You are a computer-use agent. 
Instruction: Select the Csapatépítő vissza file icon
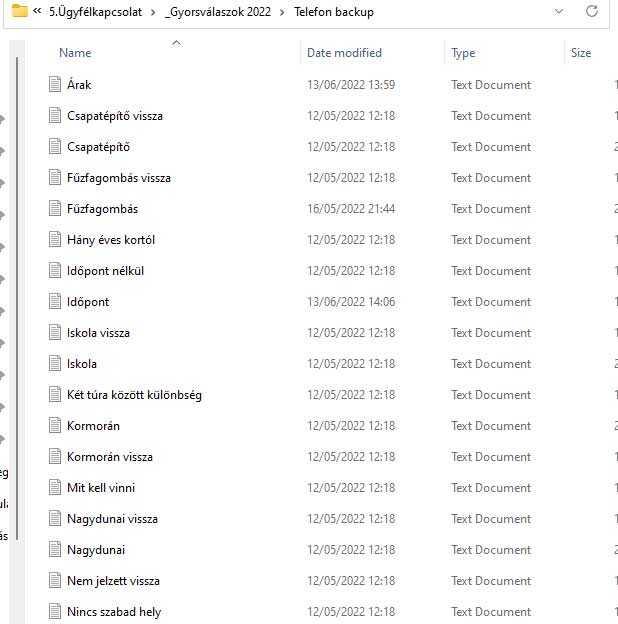click(x=55, y=116)
